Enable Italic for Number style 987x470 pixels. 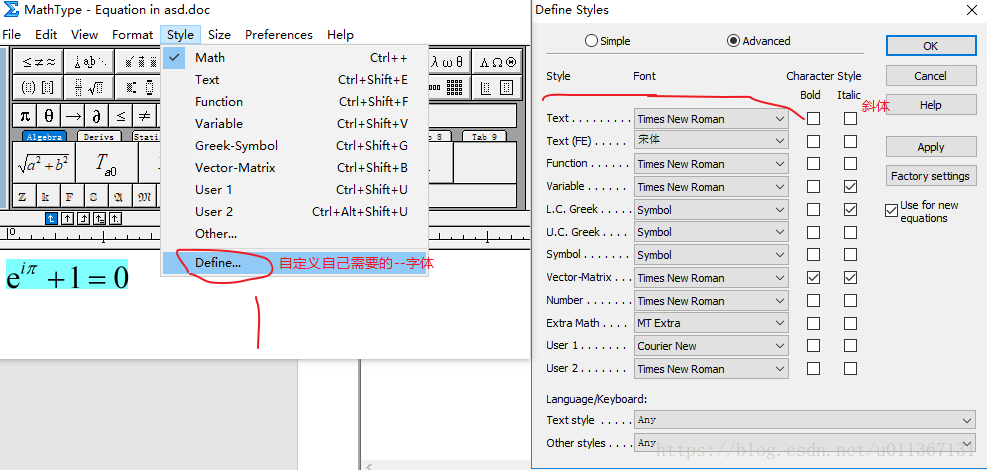[850, 301]
